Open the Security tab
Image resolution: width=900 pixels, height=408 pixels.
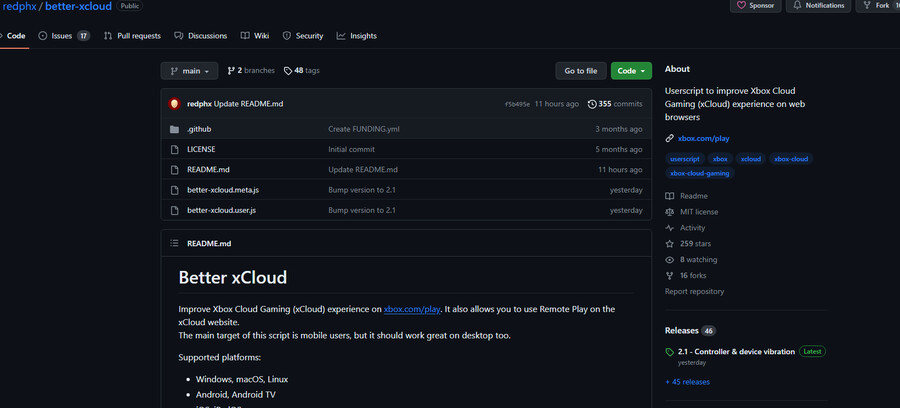pyautogui.click(x=302, y=36)
